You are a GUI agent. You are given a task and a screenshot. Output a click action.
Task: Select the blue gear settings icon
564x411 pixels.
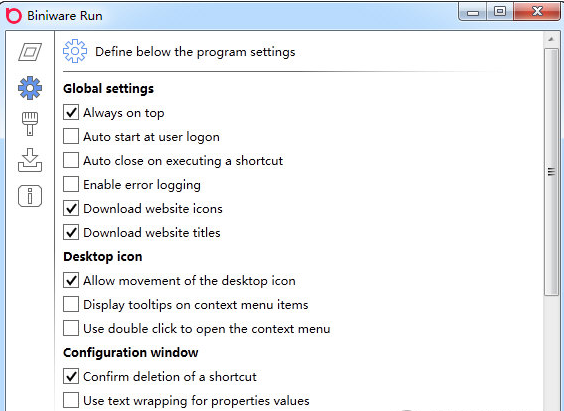pos(30,88)
